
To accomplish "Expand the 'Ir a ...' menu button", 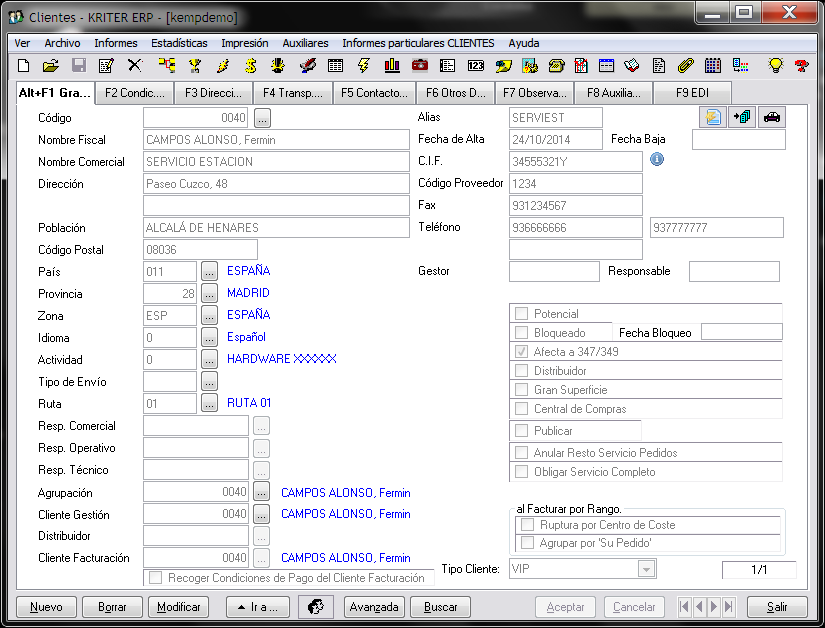I will (258, 607).
